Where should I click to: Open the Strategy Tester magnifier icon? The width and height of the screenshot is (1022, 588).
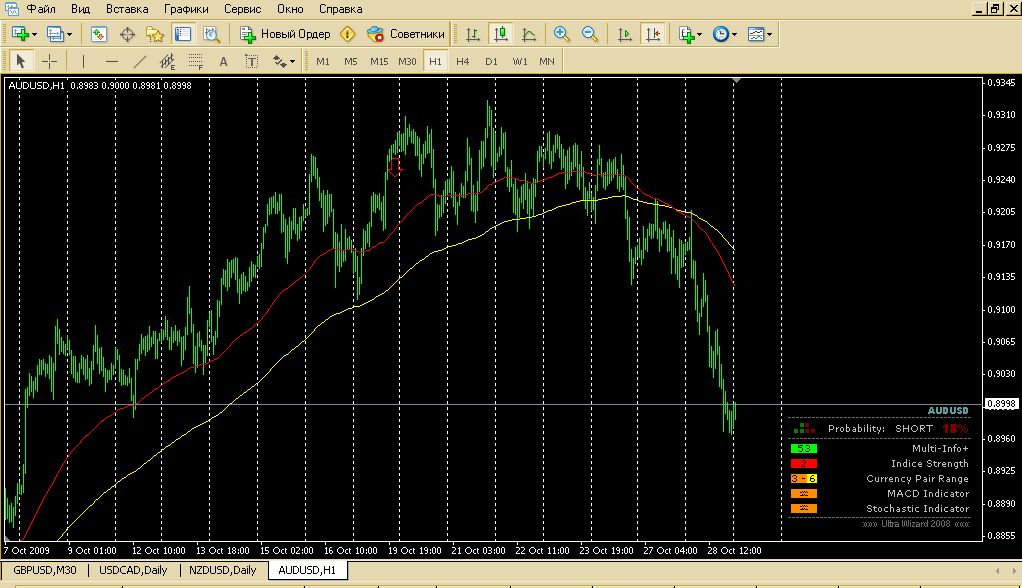click(212, 34)
